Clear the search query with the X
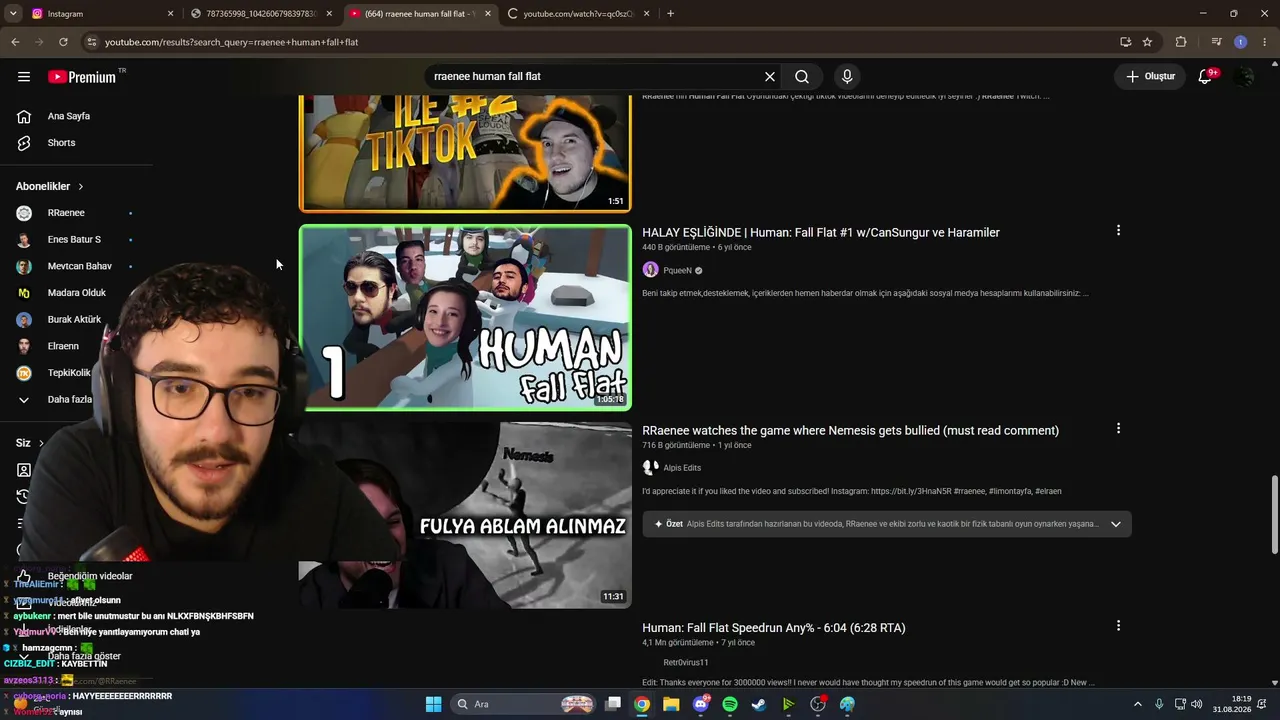This screenshot has height=720, width=1280. point(770,77)
